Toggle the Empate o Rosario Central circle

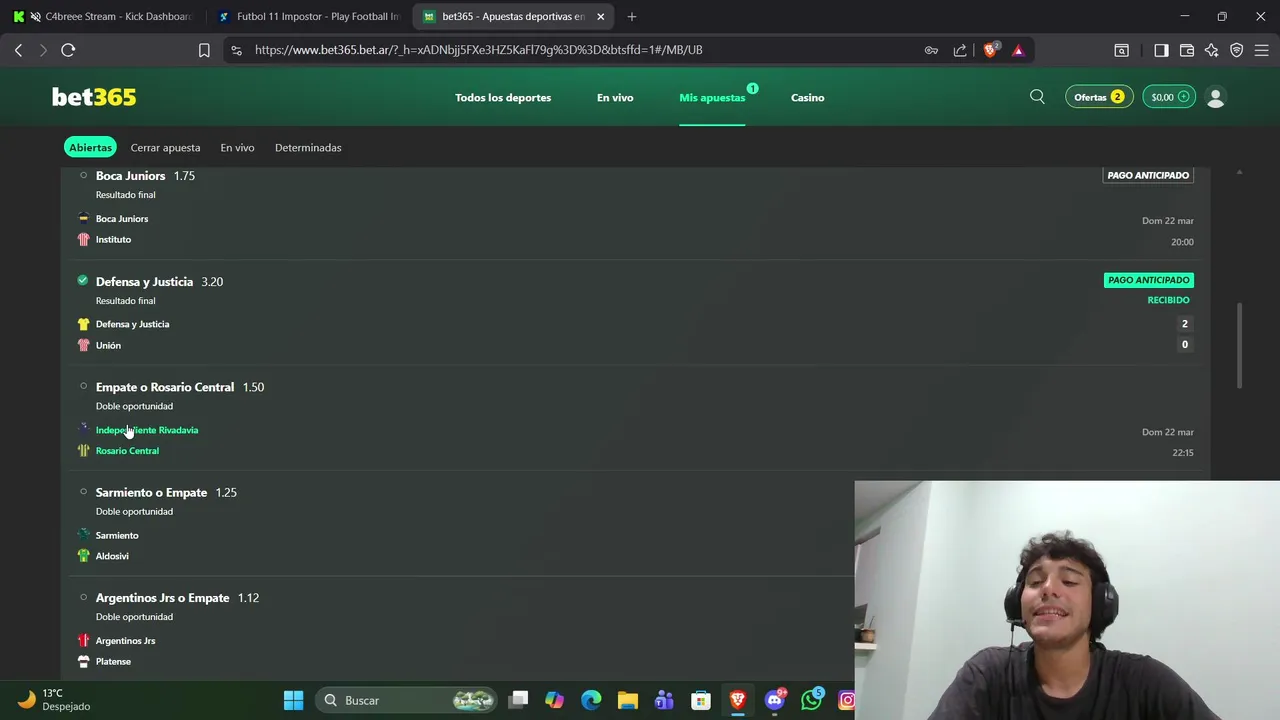coord(83,386)
